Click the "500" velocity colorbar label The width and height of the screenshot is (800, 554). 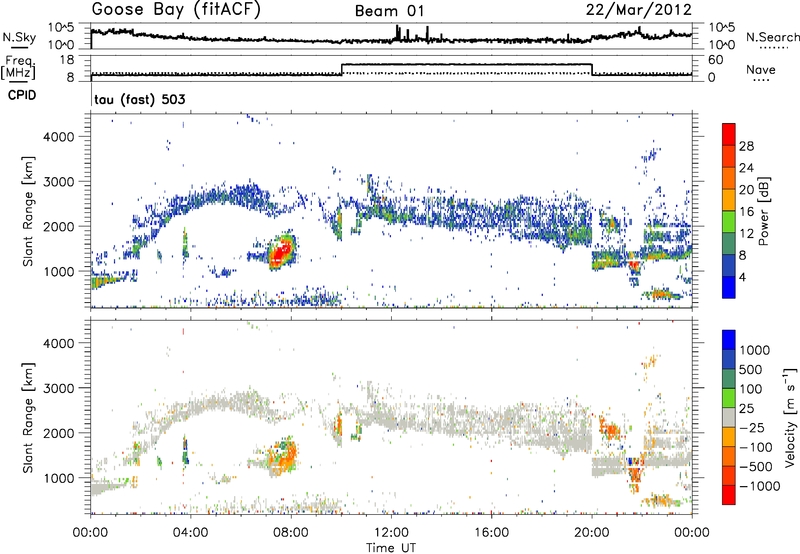751,369
